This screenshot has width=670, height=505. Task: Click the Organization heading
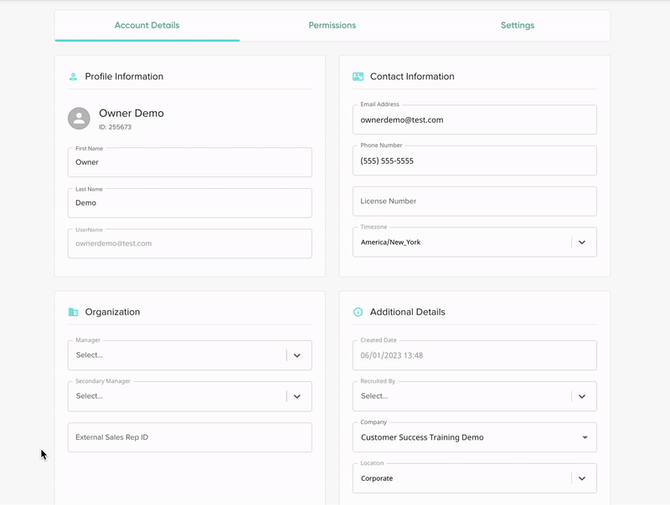pos(112,312)
